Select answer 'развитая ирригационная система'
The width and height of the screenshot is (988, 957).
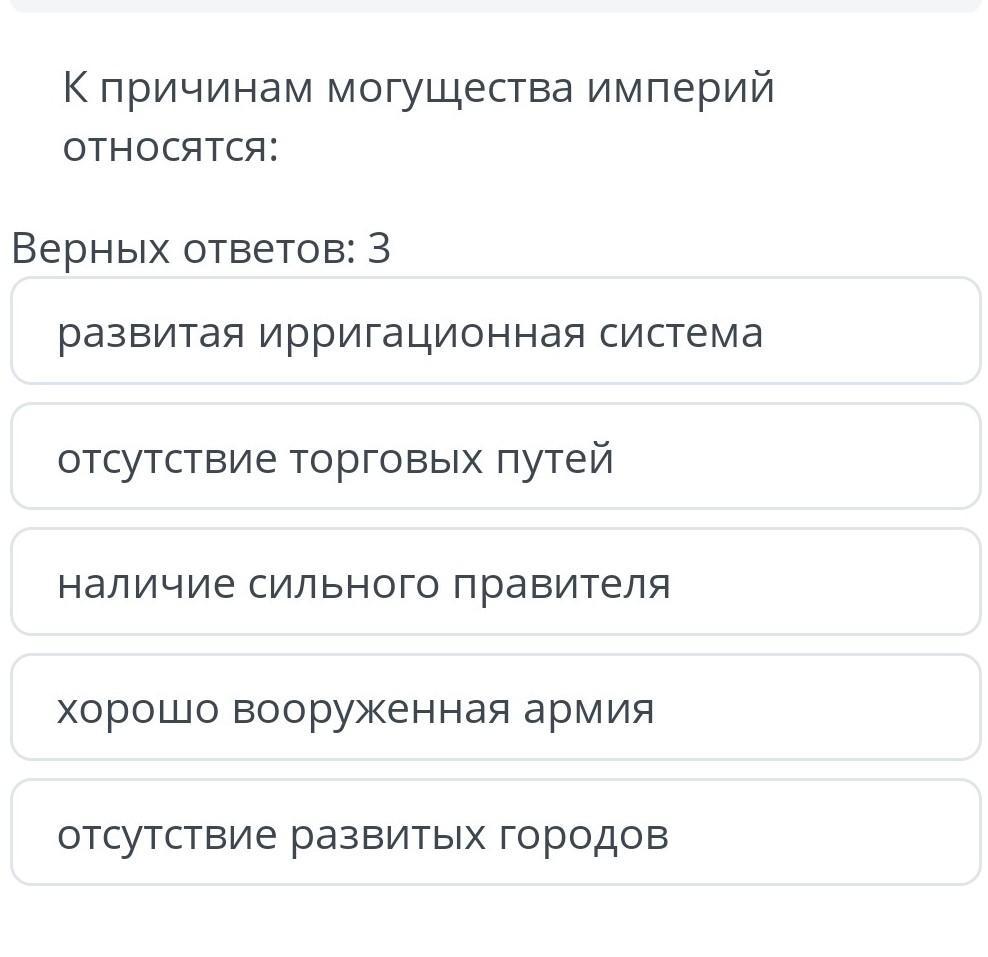click(495, 332)
